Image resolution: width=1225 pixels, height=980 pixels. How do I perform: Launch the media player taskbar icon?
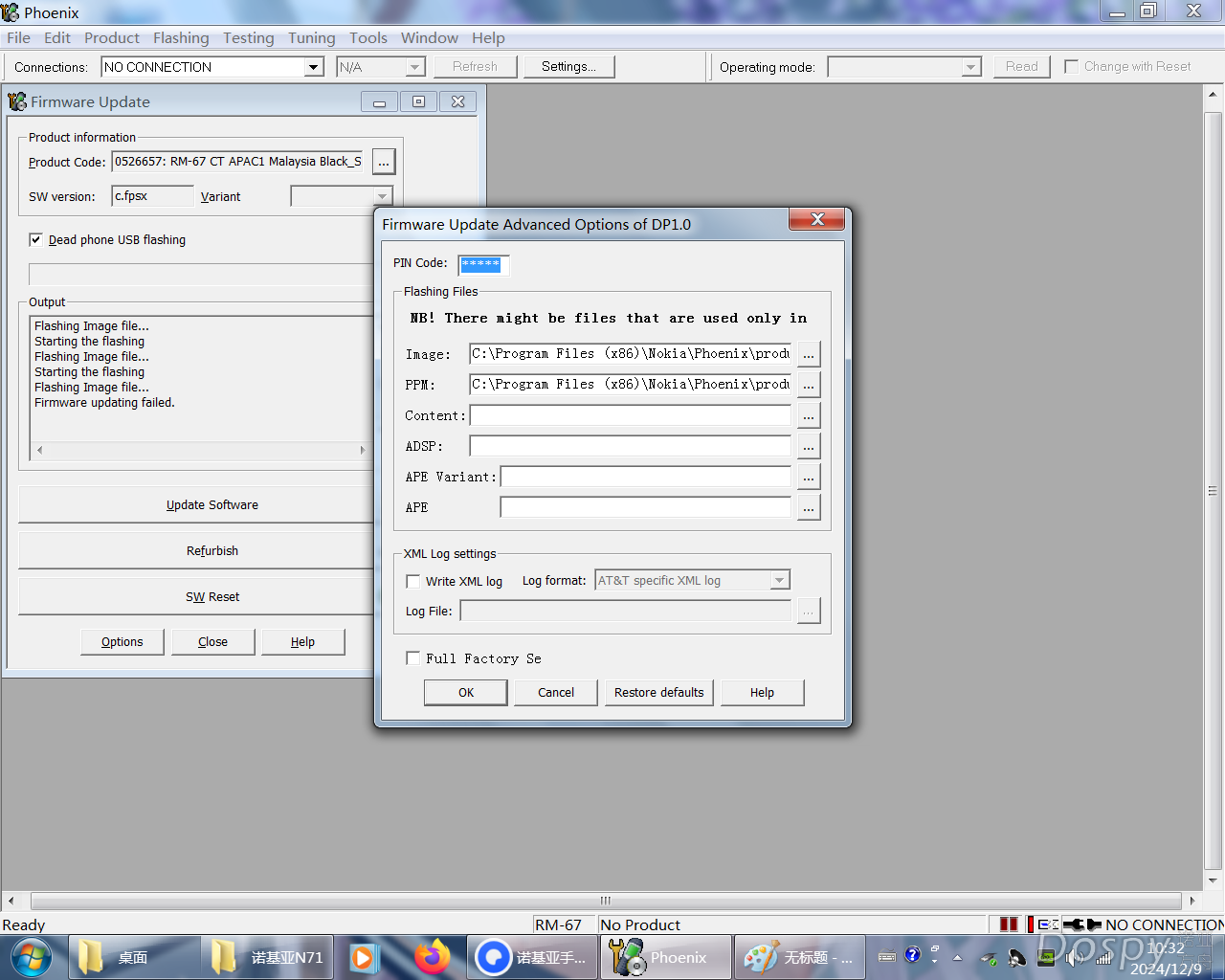[364, 957]
